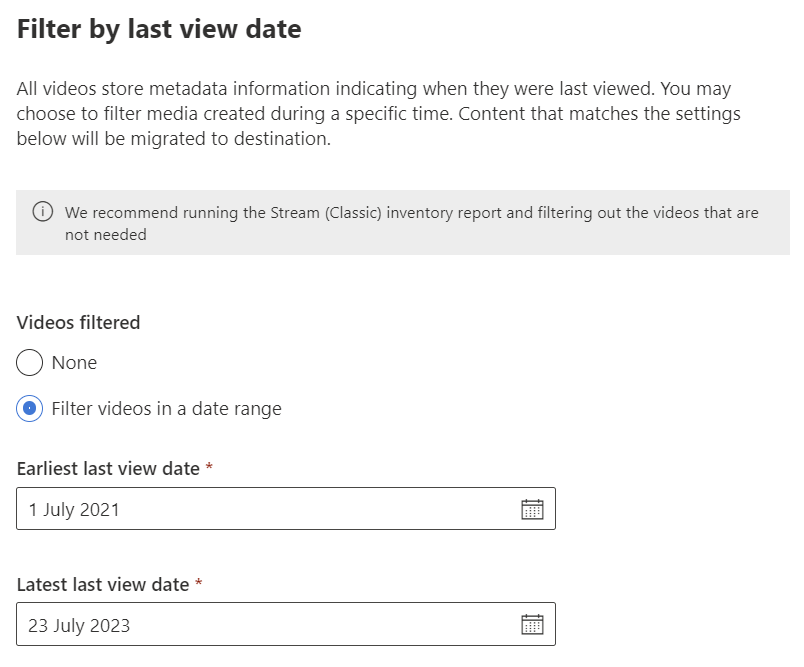Open calendar picker for Earliest last view date
The image size is (804, 667).
[532, 509]
